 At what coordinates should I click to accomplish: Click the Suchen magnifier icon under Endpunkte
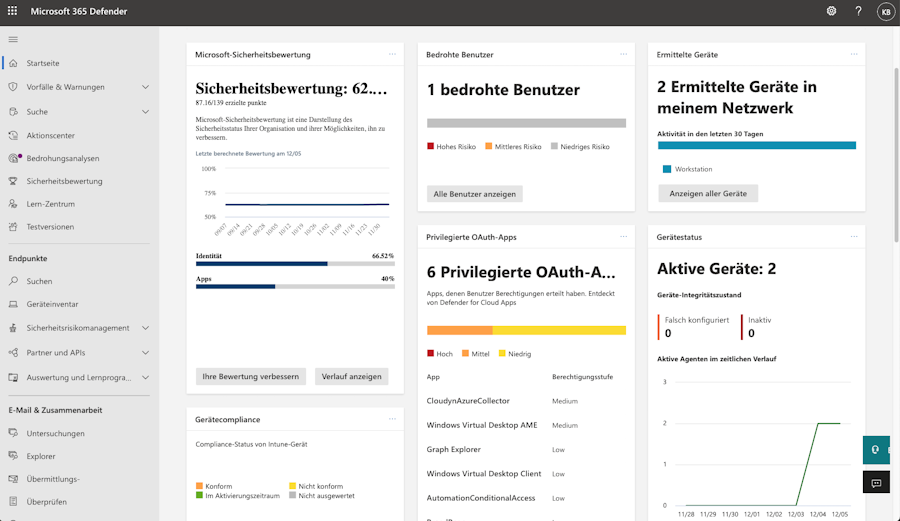coord(13,281)
